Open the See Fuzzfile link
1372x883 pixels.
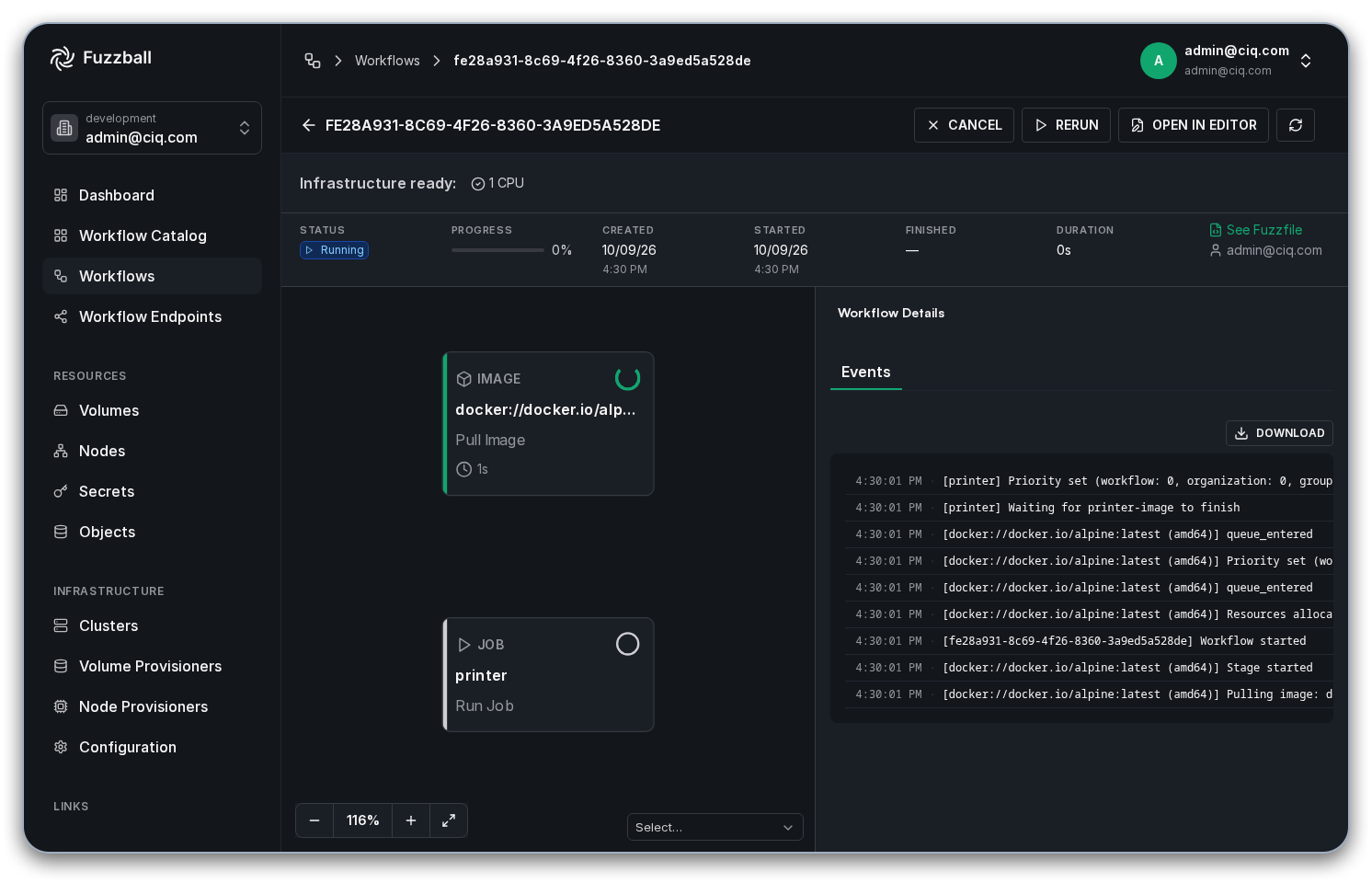(x=1256, y=230)
